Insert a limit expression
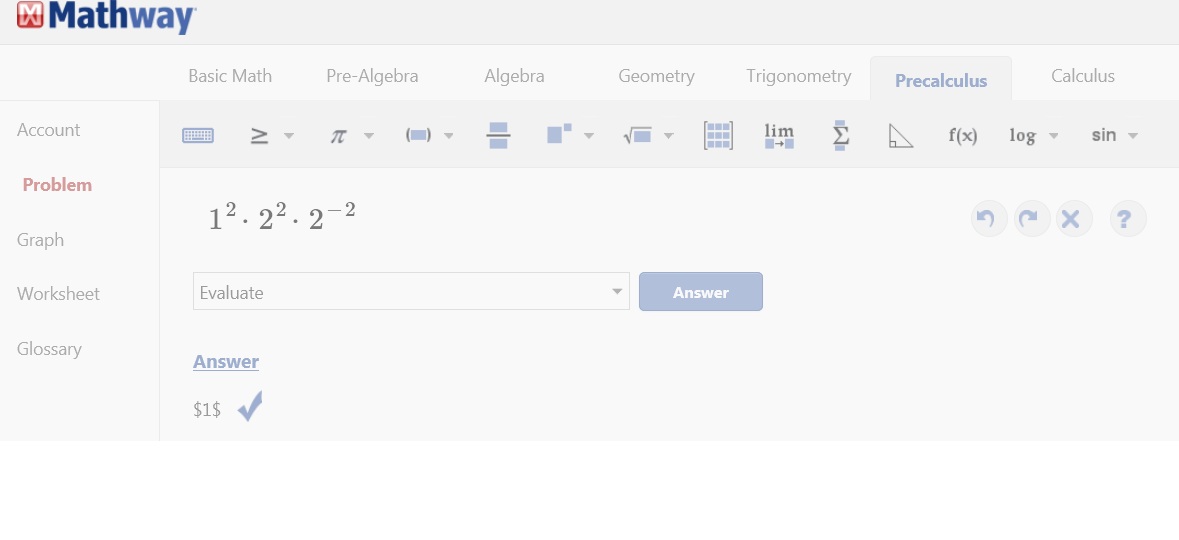 (779, 135)
